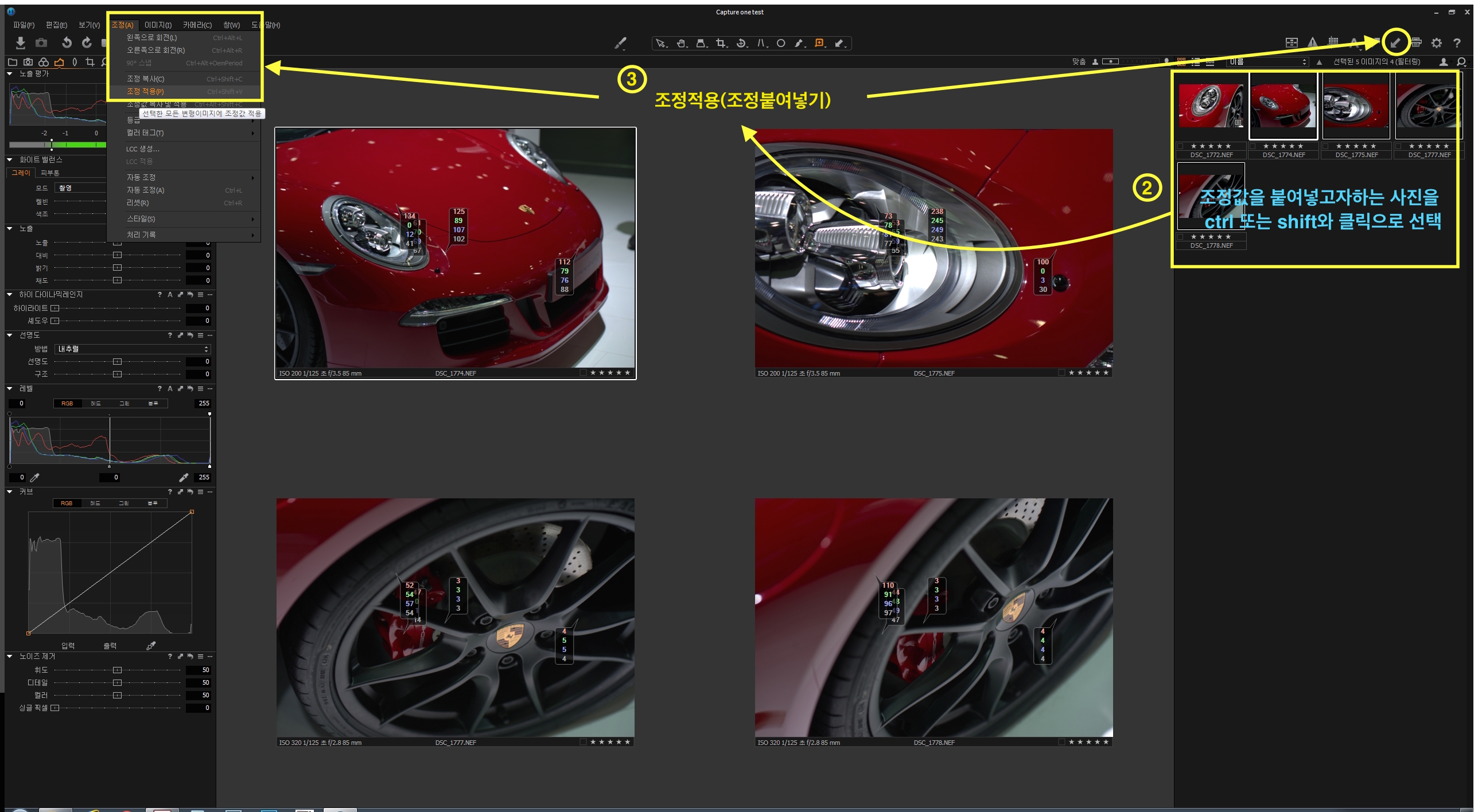Click the Import images download icon
The width and height of the screenshot is (1478, 812).
pyautogui.click(x=21, y=42)
